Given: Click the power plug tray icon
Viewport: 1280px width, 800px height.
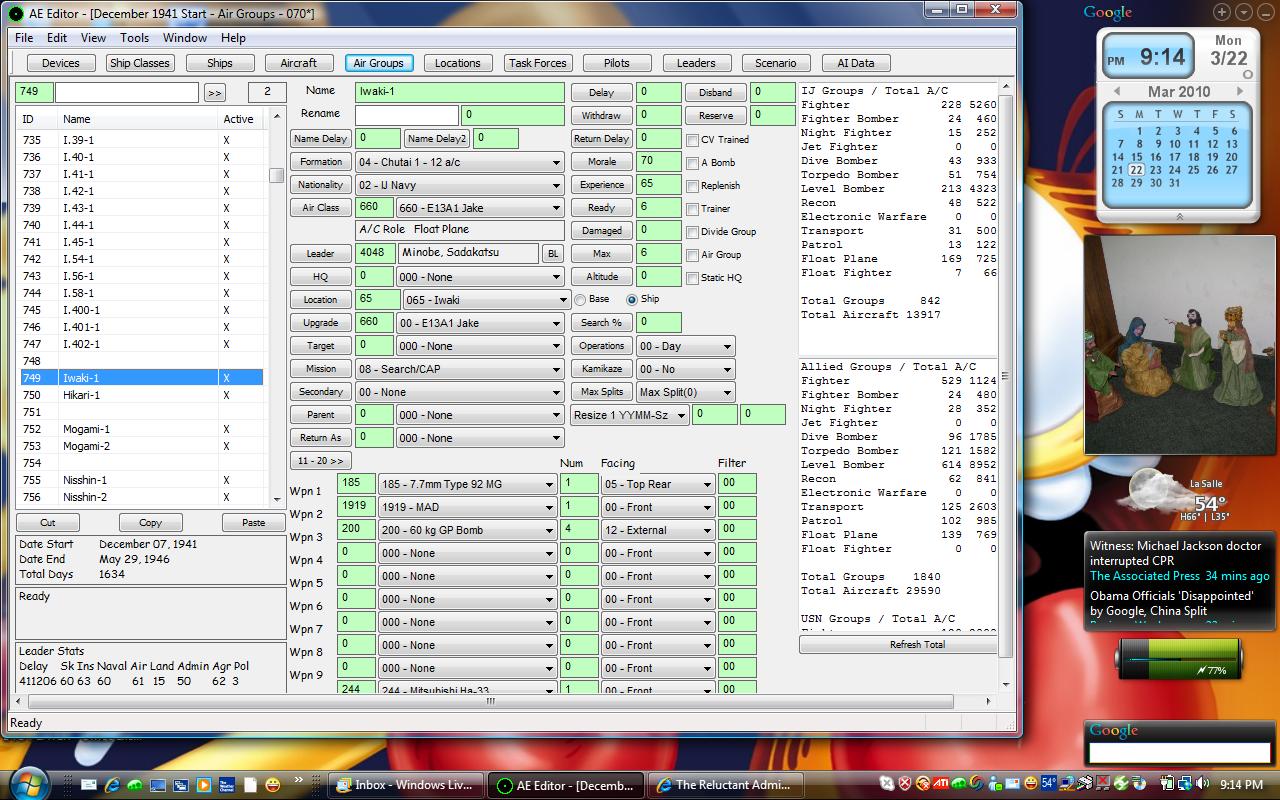Looking at the screenshot, I should [x=1167, y=783].
